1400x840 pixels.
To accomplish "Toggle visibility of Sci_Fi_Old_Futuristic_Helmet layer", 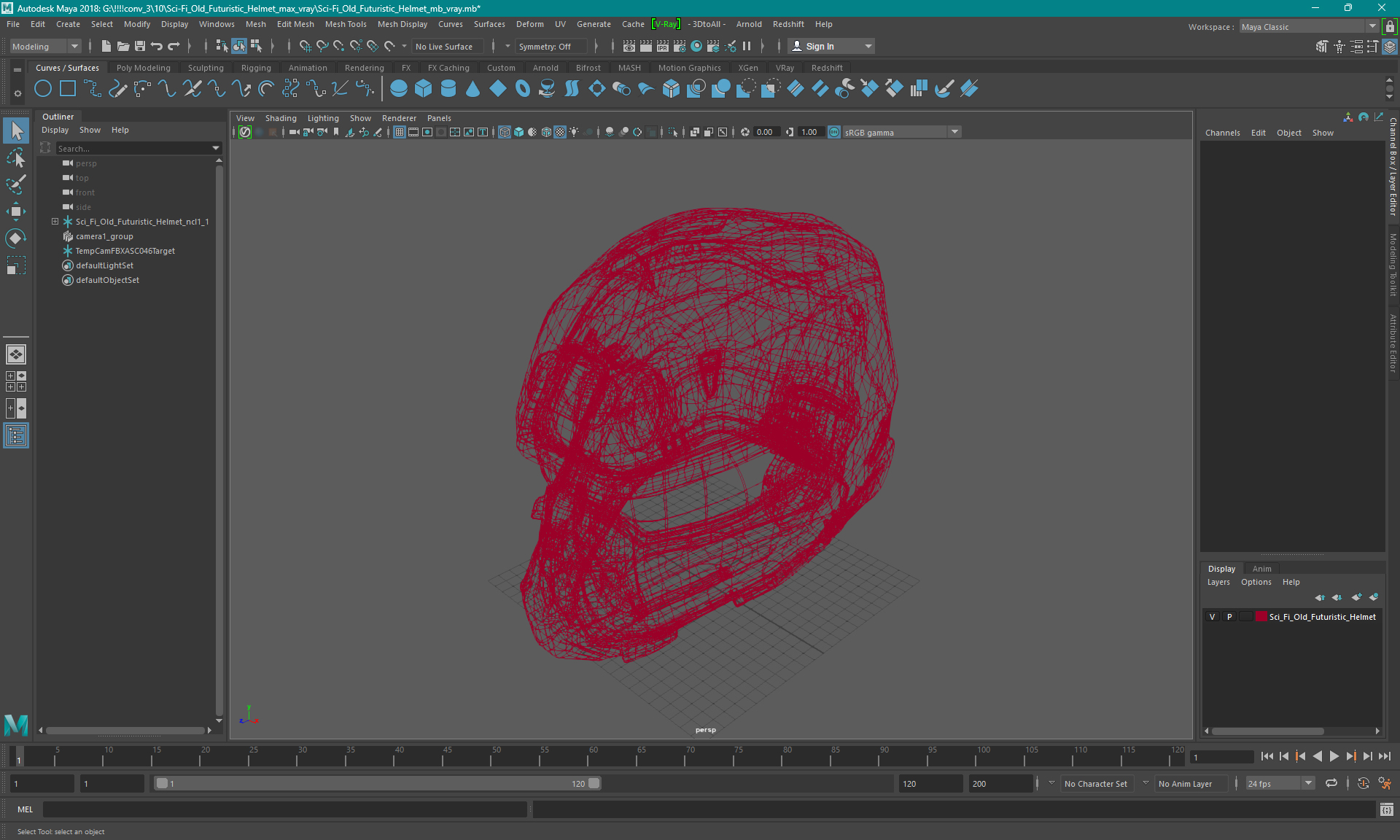I will point(1212,617).
